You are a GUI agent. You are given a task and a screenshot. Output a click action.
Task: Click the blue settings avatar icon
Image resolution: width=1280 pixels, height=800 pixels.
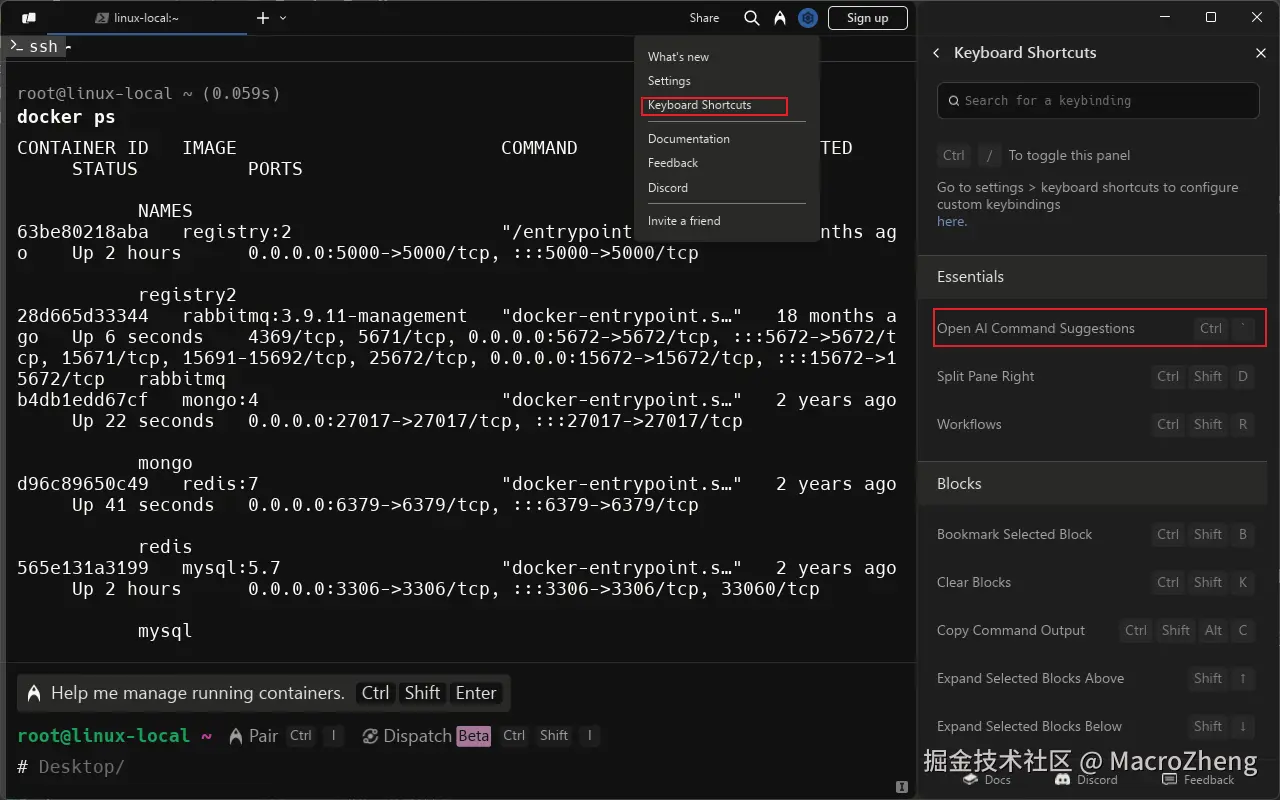[808, 18]
